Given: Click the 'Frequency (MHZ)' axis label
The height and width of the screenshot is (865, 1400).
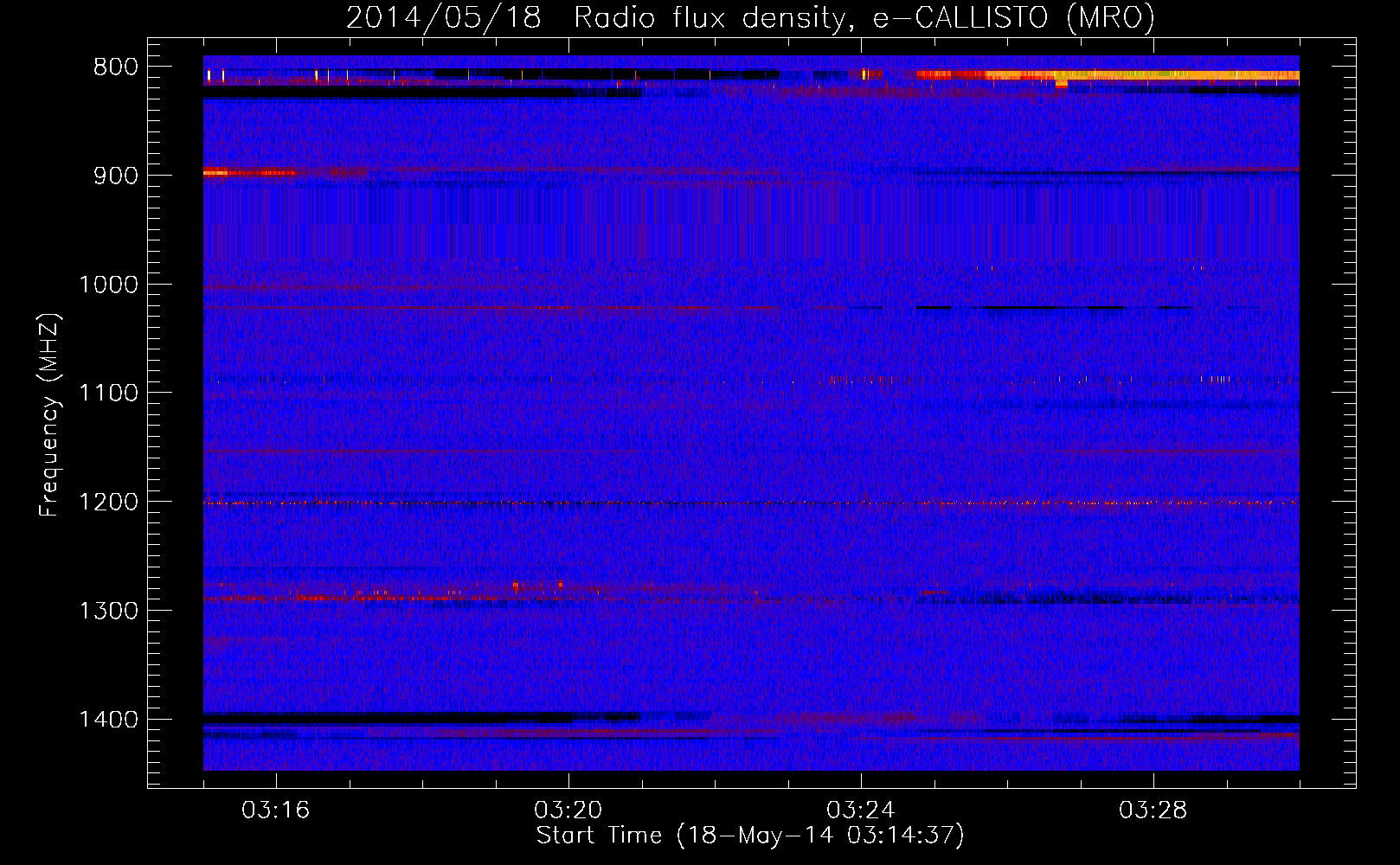Looking at the screenshot, I should [49, 415].
